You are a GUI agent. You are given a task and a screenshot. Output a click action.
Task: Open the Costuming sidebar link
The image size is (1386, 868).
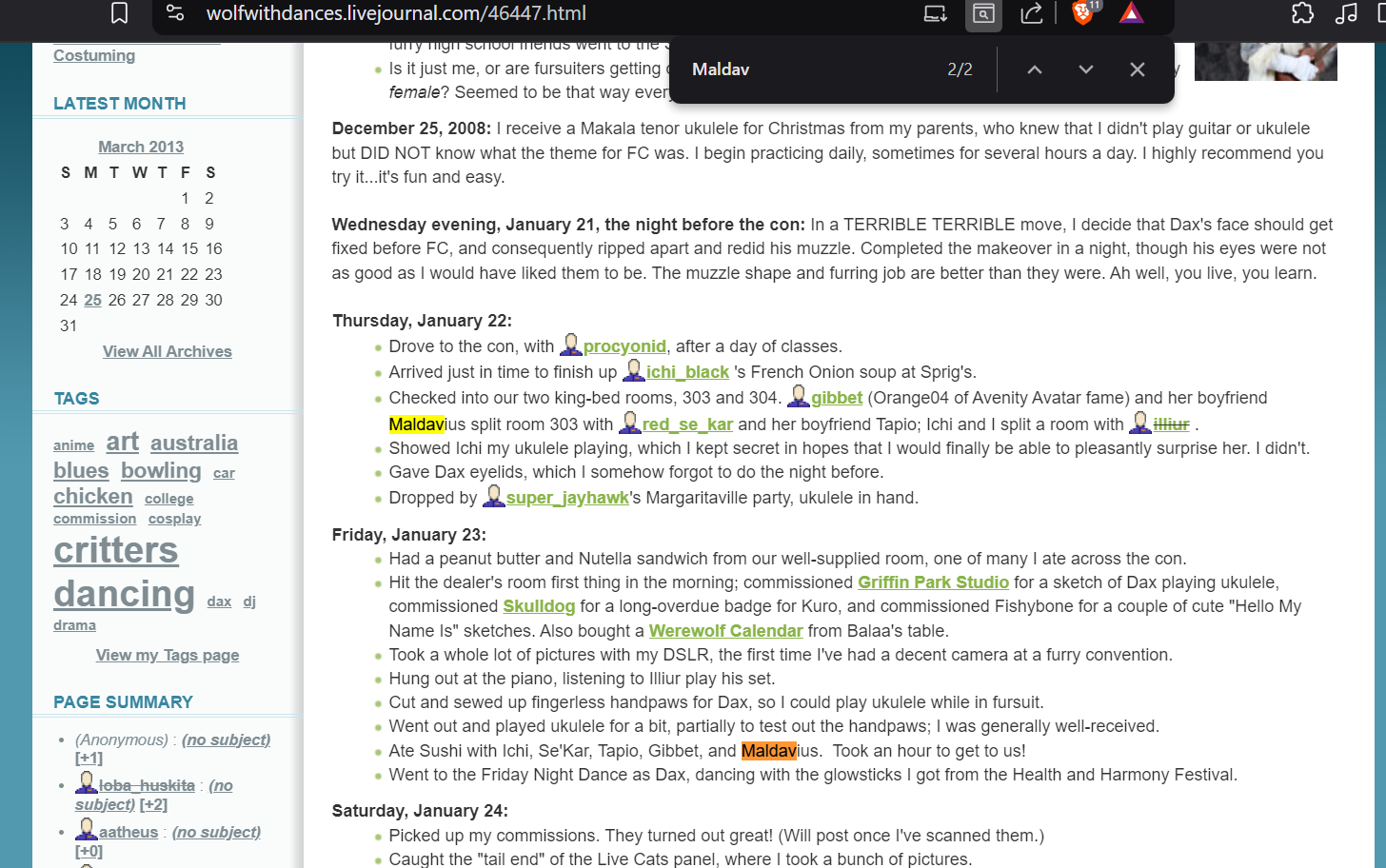(x=94, y=55)
